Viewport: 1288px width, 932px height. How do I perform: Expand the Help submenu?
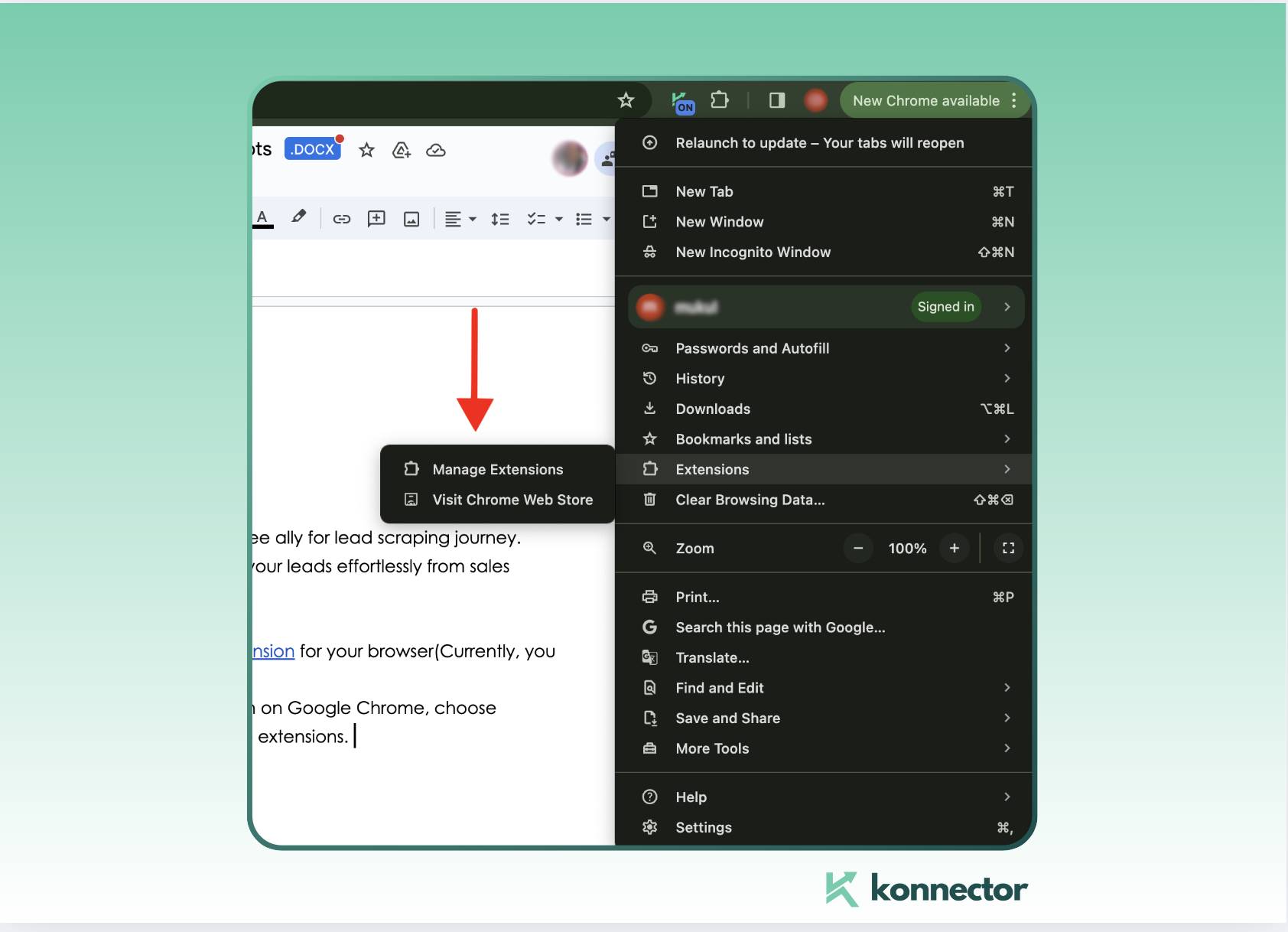coord(824,797)
